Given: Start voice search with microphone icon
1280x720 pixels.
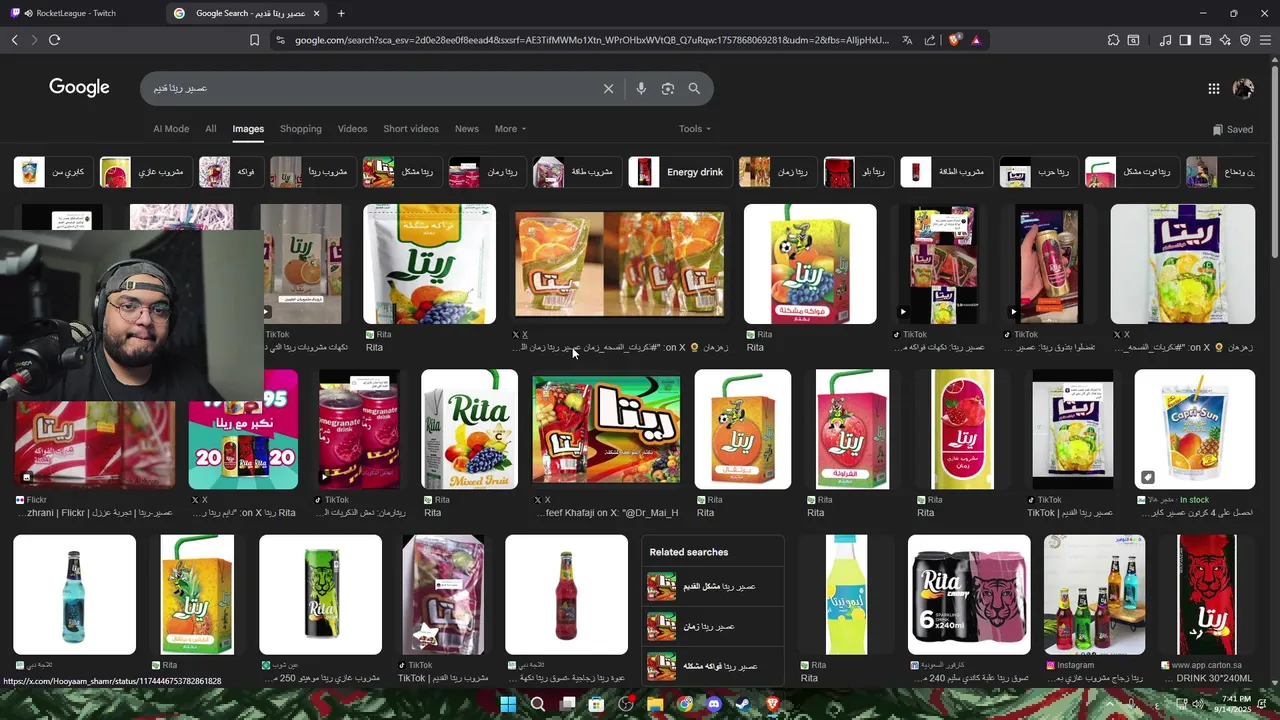Looking at the screenshot, I should click(x=641, y=88).
